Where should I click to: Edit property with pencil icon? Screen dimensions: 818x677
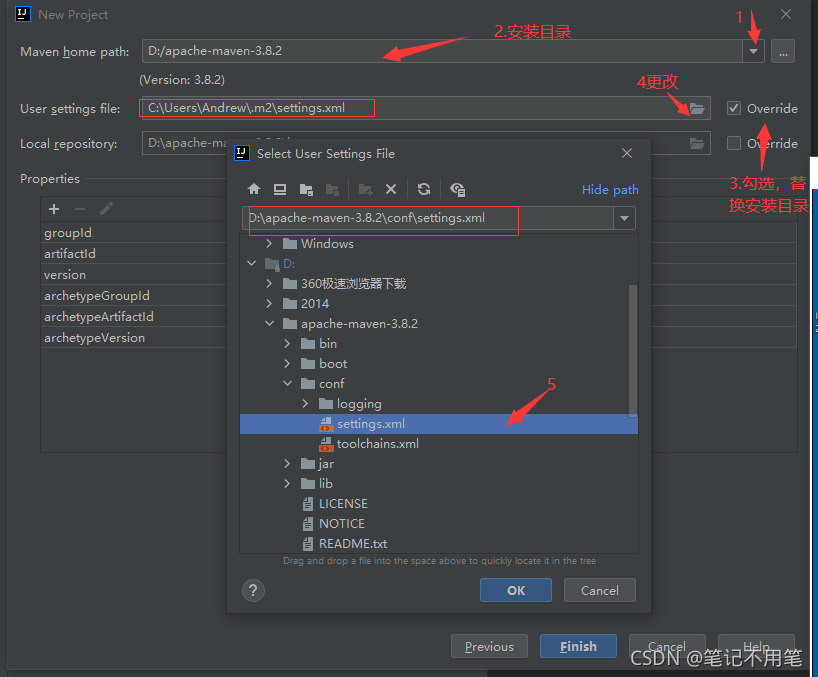coord(106,209)
